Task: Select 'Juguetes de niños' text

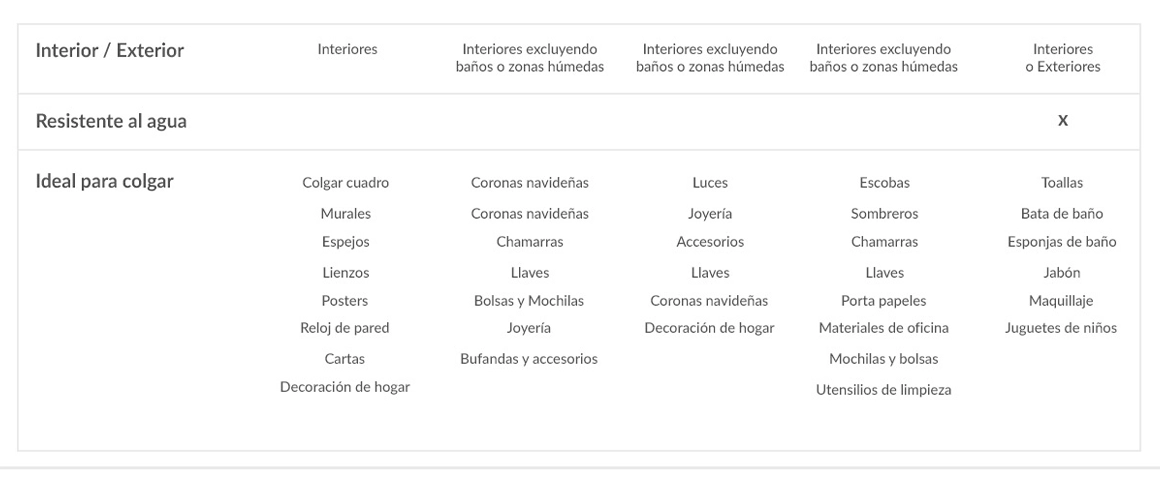Action: (1062, 328)
